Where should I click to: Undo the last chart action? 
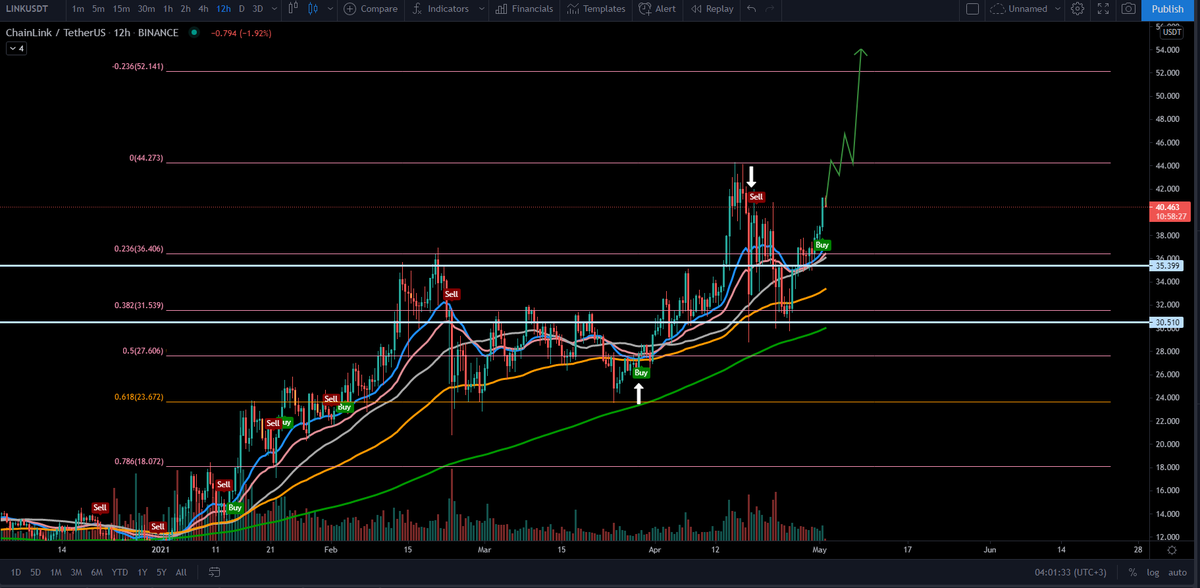(750, 9)
